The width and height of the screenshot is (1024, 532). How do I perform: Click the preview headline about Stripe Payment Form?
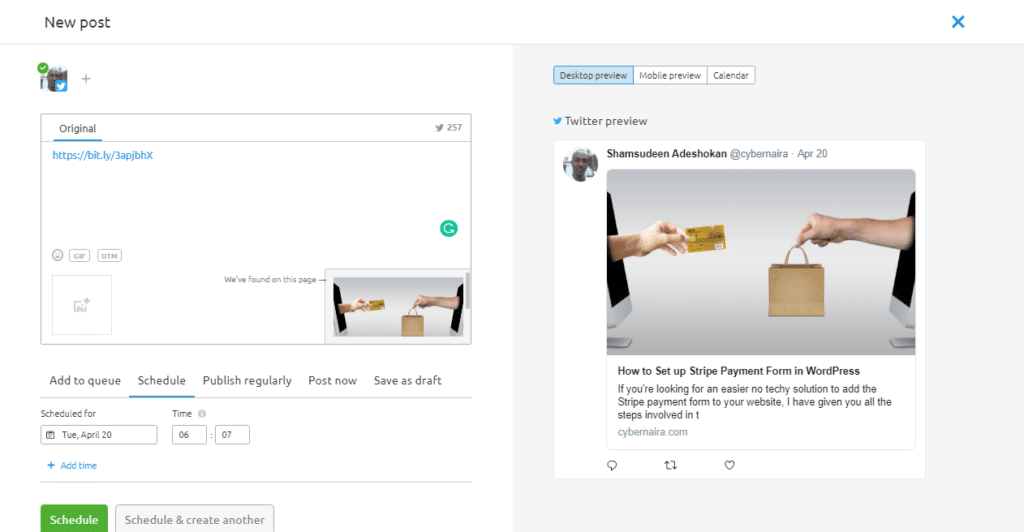pyautogui.click(x=739, y=371)
